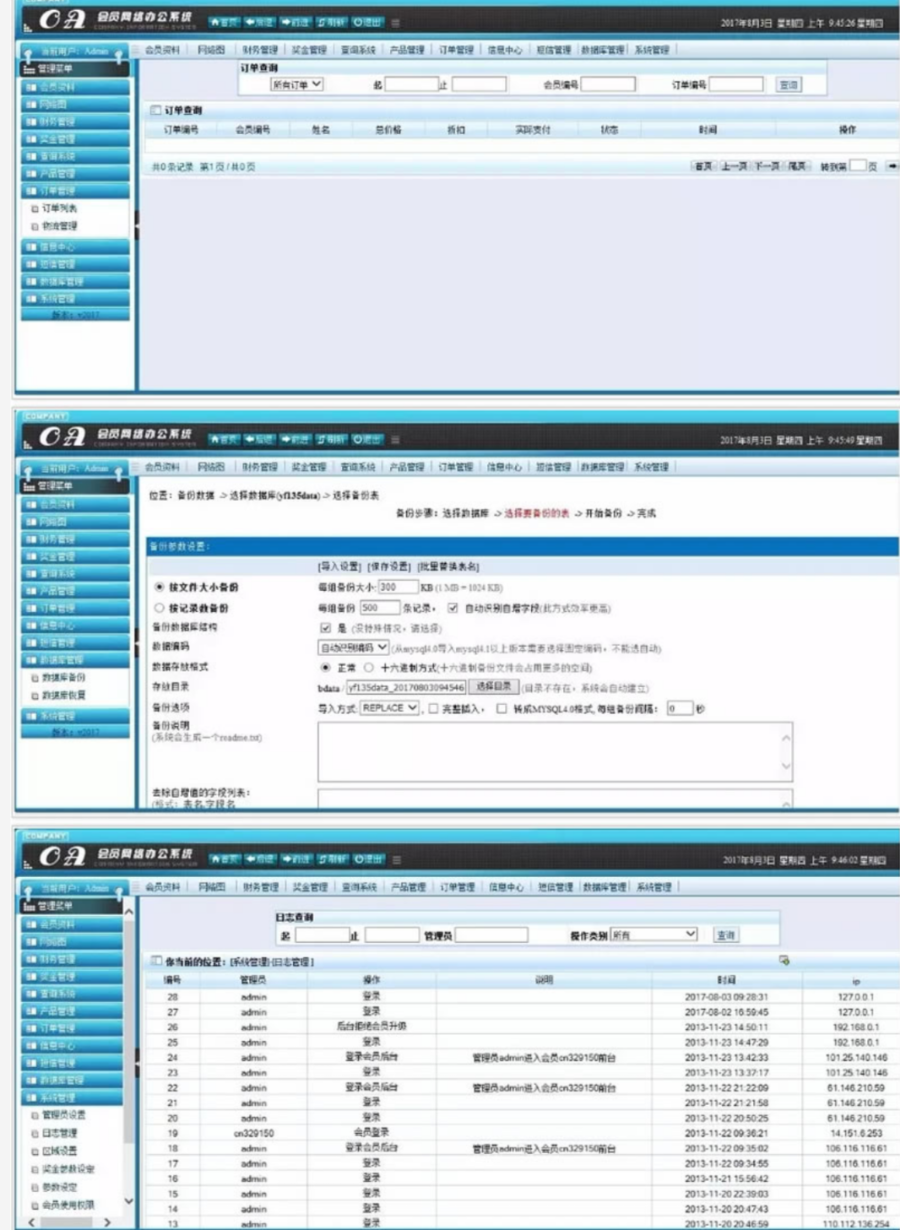This screenshot has height=1230, width=900.
Task: Open 数据库恢复 in the backup page sidebar
Action: click(64, 695)
